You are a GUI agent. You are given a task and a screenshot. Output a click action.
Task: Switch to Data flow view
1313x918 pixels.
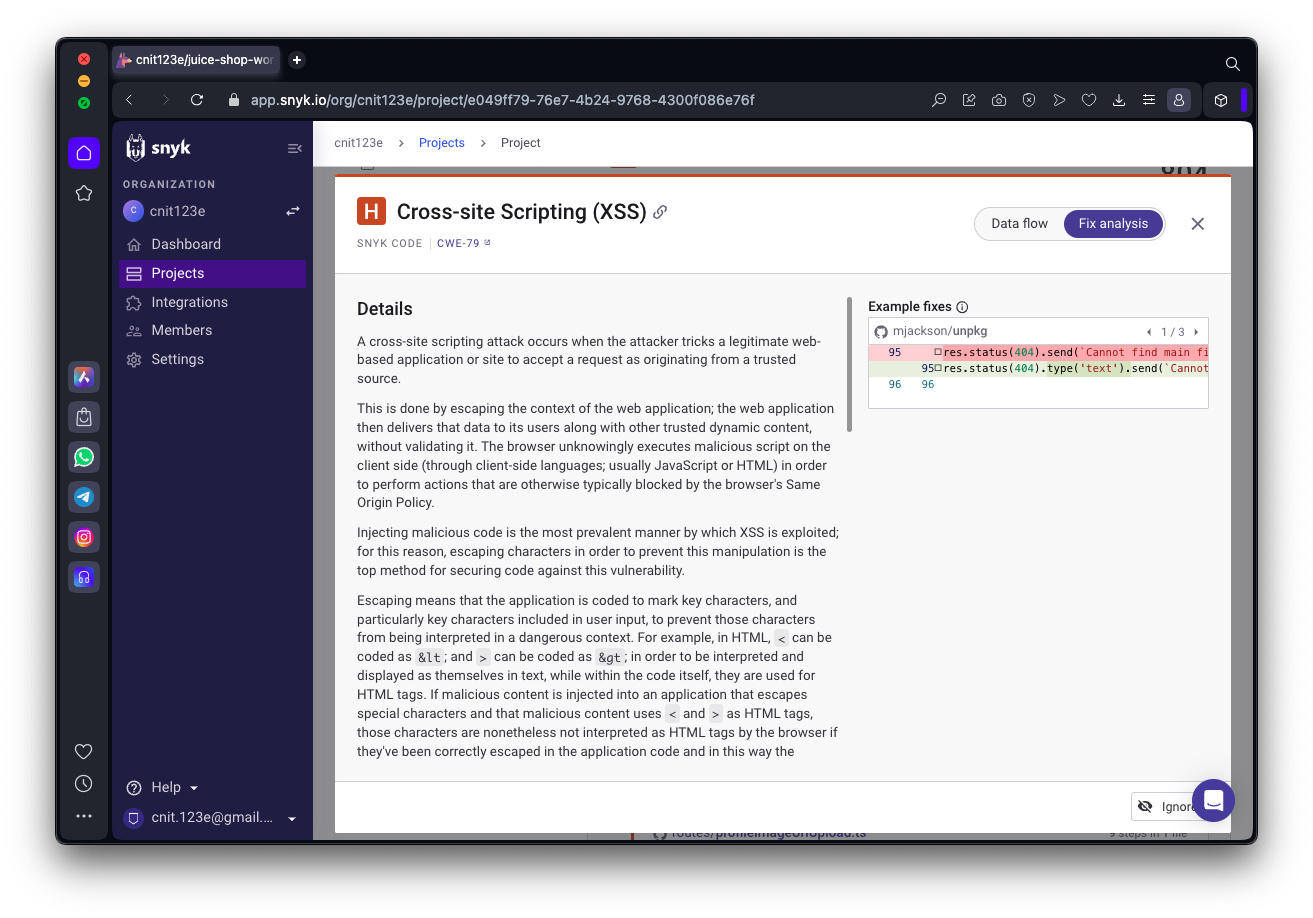click(1019, 224)
